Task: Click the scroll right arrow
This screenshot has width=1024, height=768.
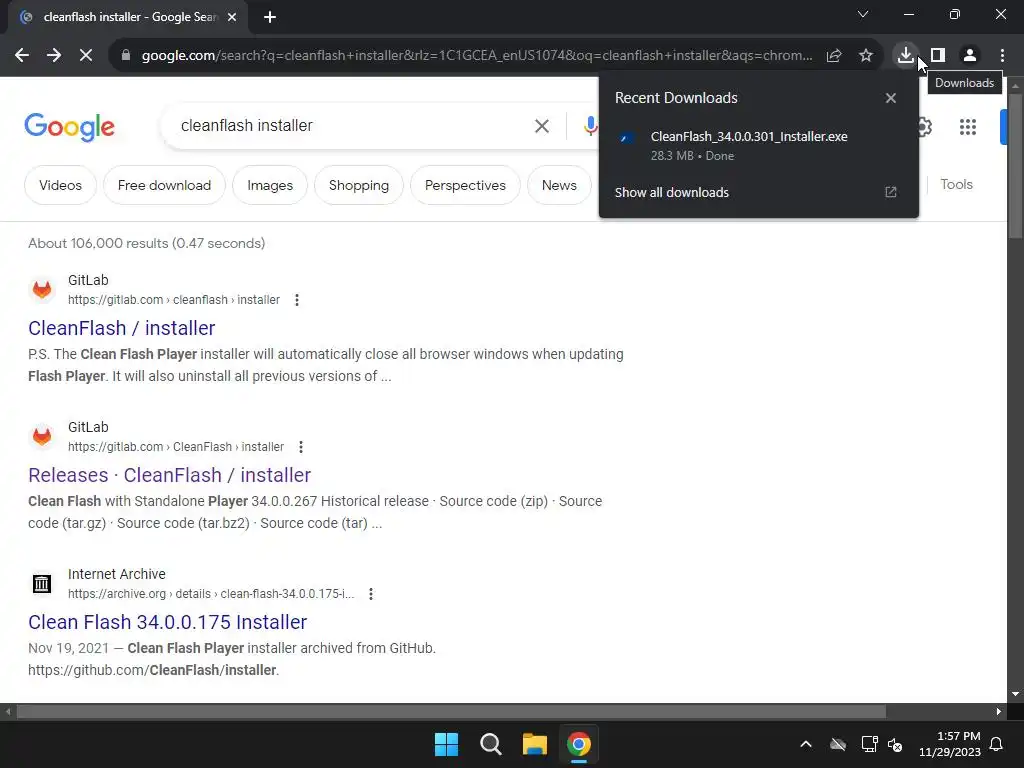Action: pyautogui.click(x=999, y=711)
